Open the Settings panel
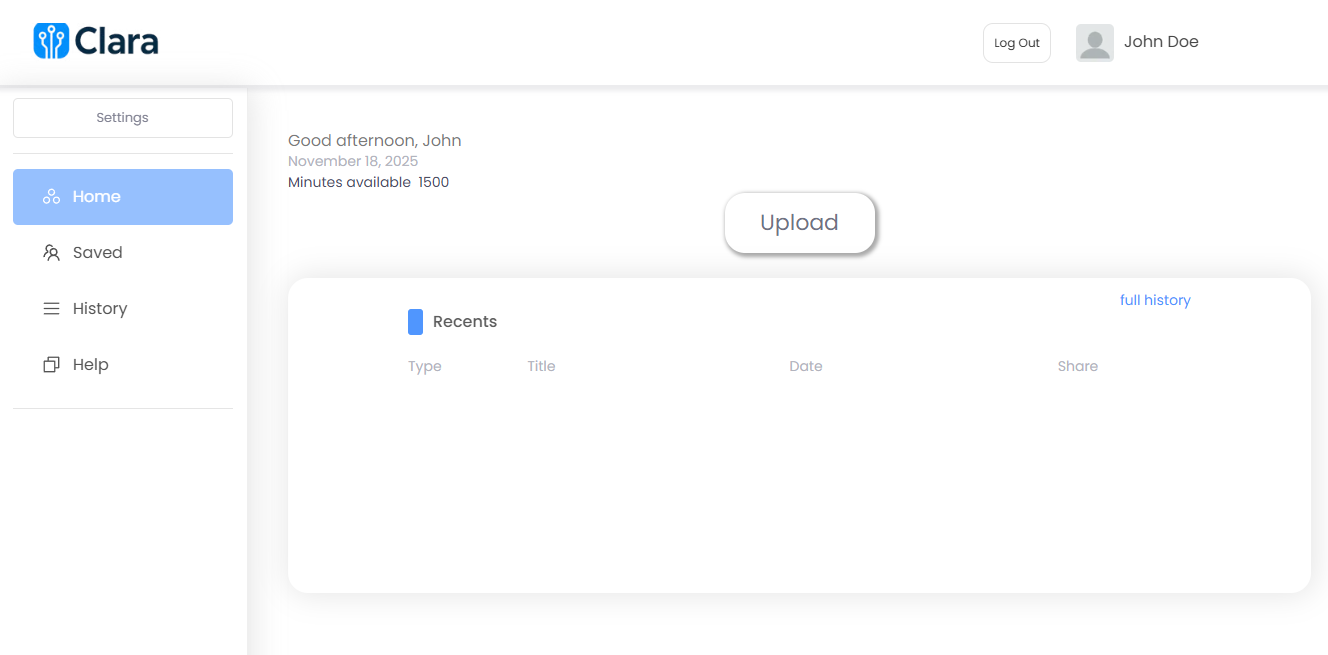The height and width of the screenshot is (655, 1328). pyautogui.click(x=122, y=117)
